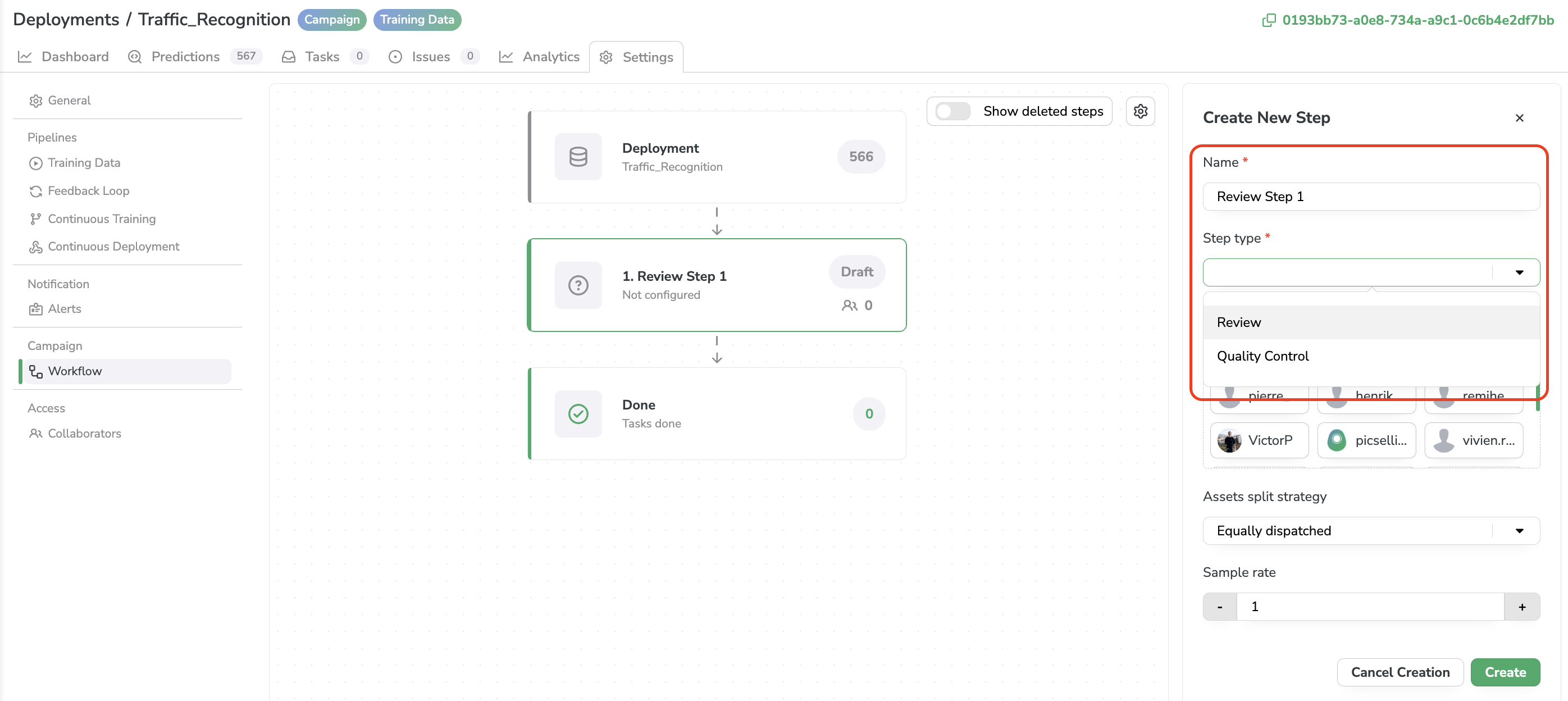Screen dimensions: 1568x701
Task: Click the Alerts notification icon
Action: point(35,308)
